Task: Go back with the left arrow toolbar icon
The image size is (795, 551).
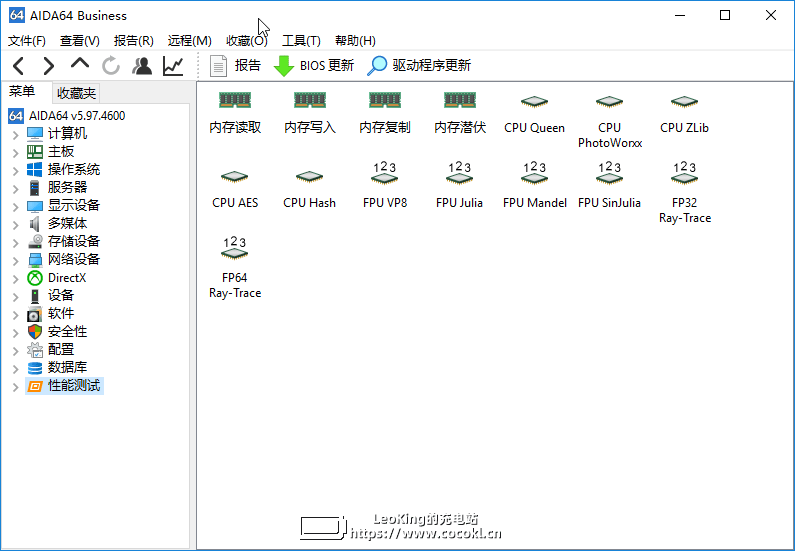Action: pos(19,66)
